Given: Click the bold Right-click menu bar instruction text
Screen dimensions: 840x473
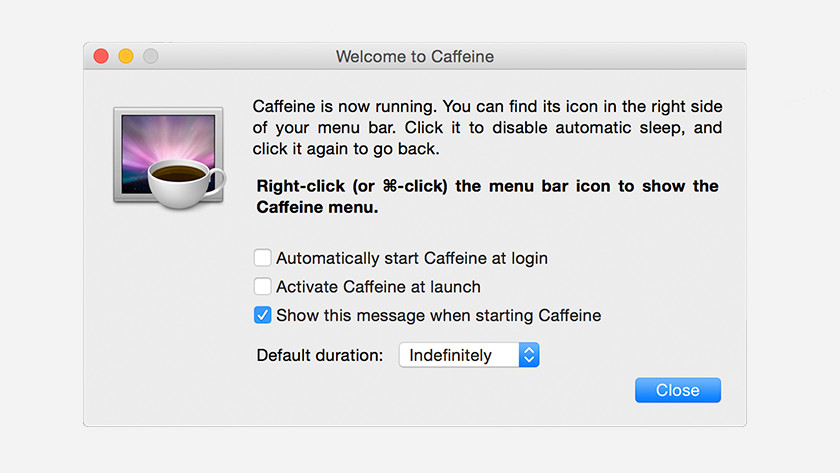Looking at the screenshot, I should coord(488,197).
